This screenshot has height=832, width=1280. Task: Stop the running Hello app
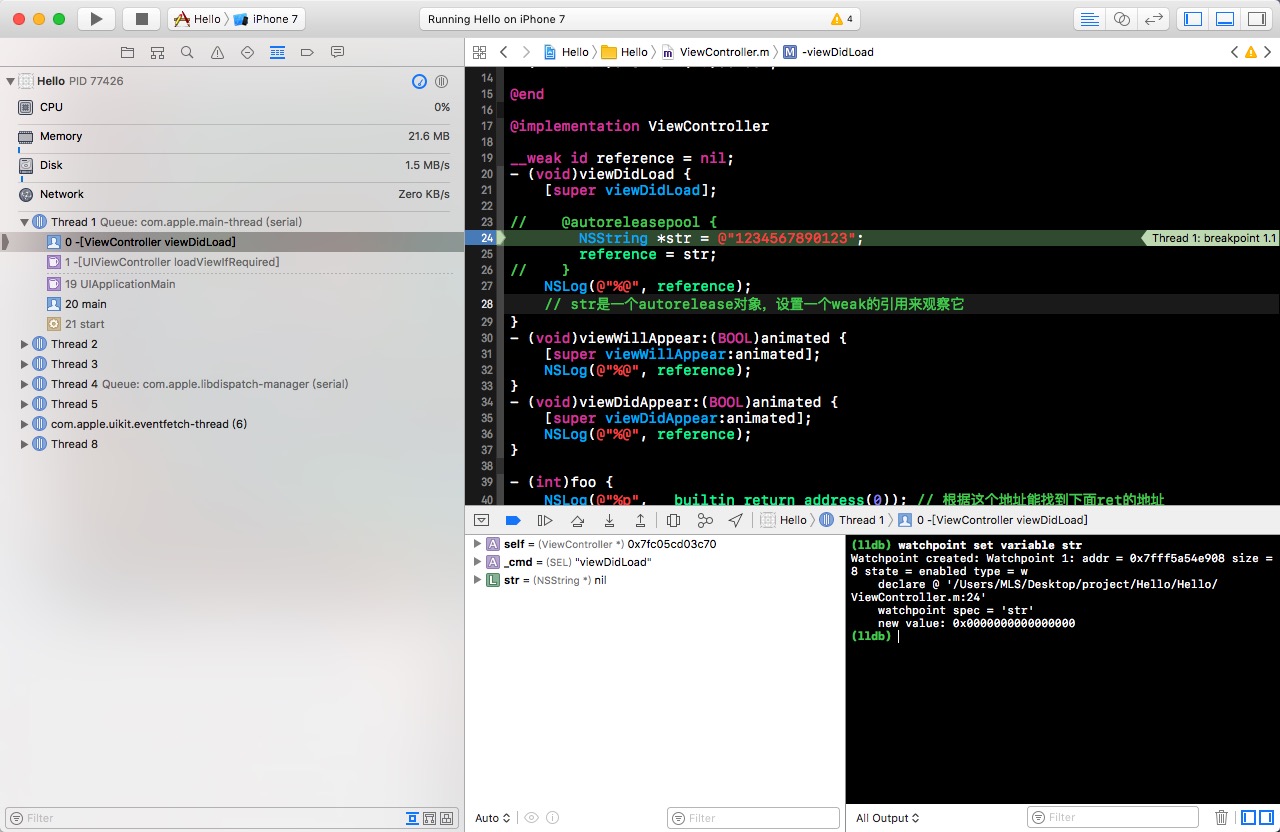(x=141, y=19)
